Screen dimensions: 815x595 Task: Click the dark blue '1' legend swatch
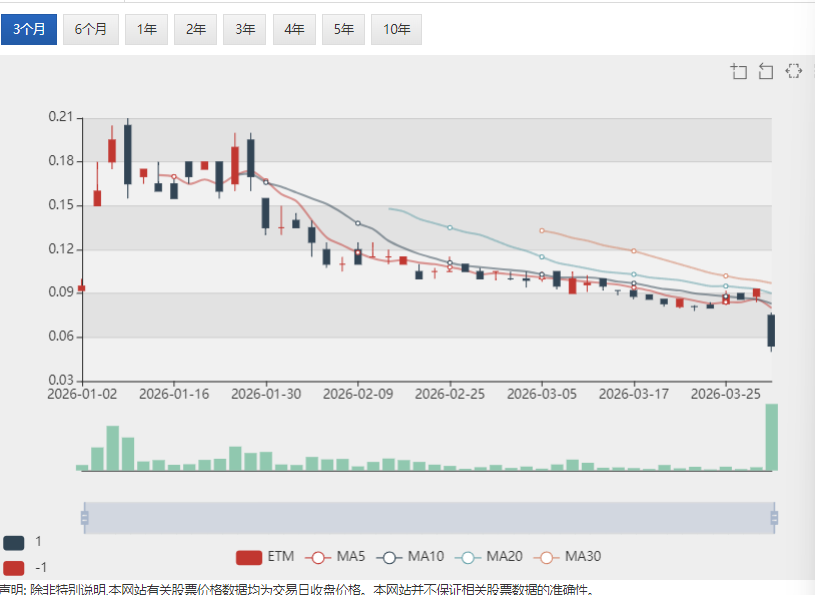14,542
